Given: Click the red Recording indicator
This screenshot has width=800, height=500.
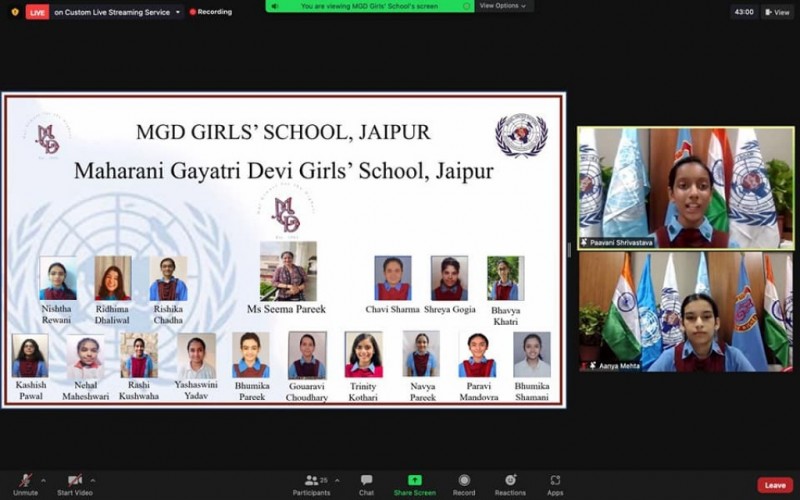Looking at the screenshot, I should click(x=211, y=12).
